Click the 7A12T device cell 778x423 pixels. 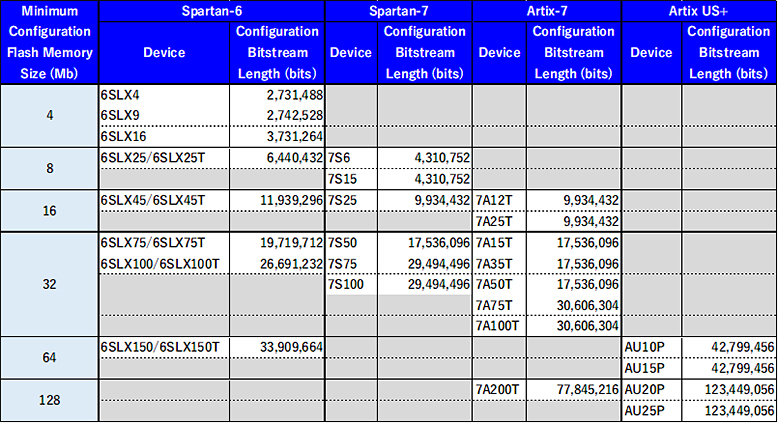499,200
